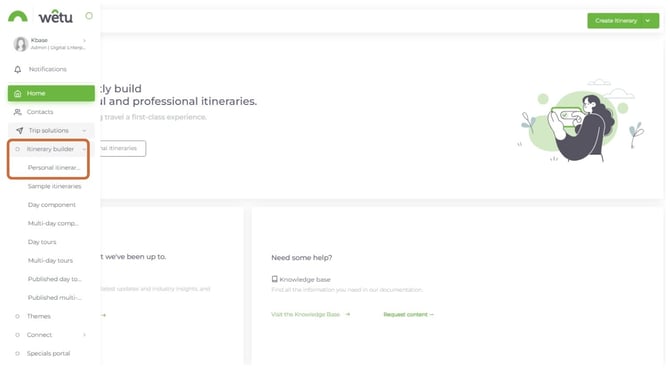Viewport: 670px width, 372px height.
Task: Click the green arrow link in updates card
Action: tap(103, 315)
